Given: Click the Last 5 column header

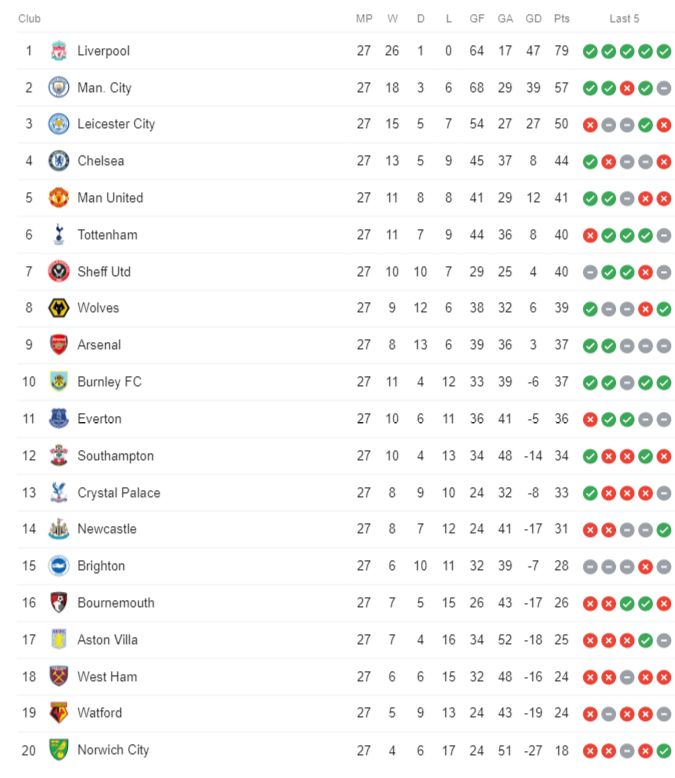Looking at the screenshot, I should 624,19.
